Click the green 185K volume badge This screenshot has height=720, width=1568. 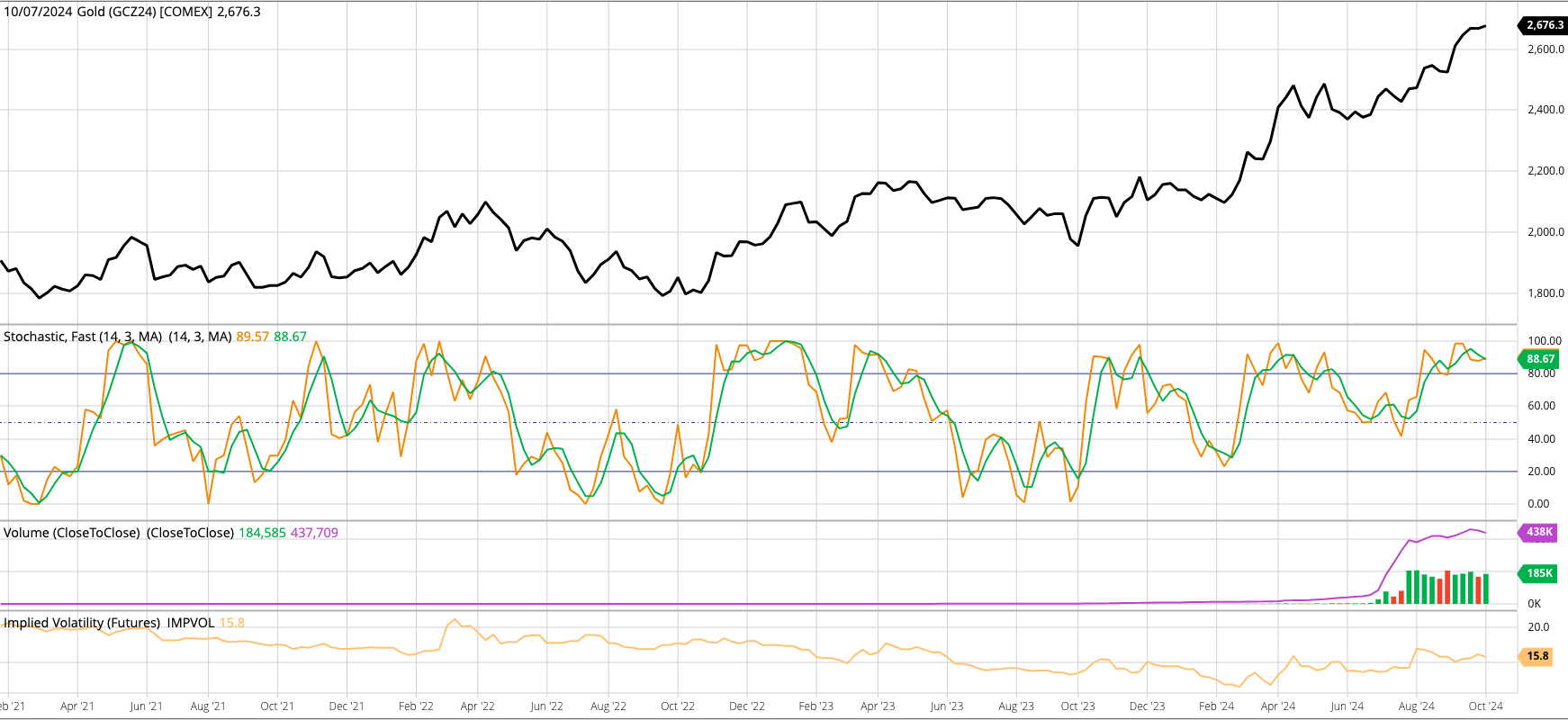pos(1539,573)
